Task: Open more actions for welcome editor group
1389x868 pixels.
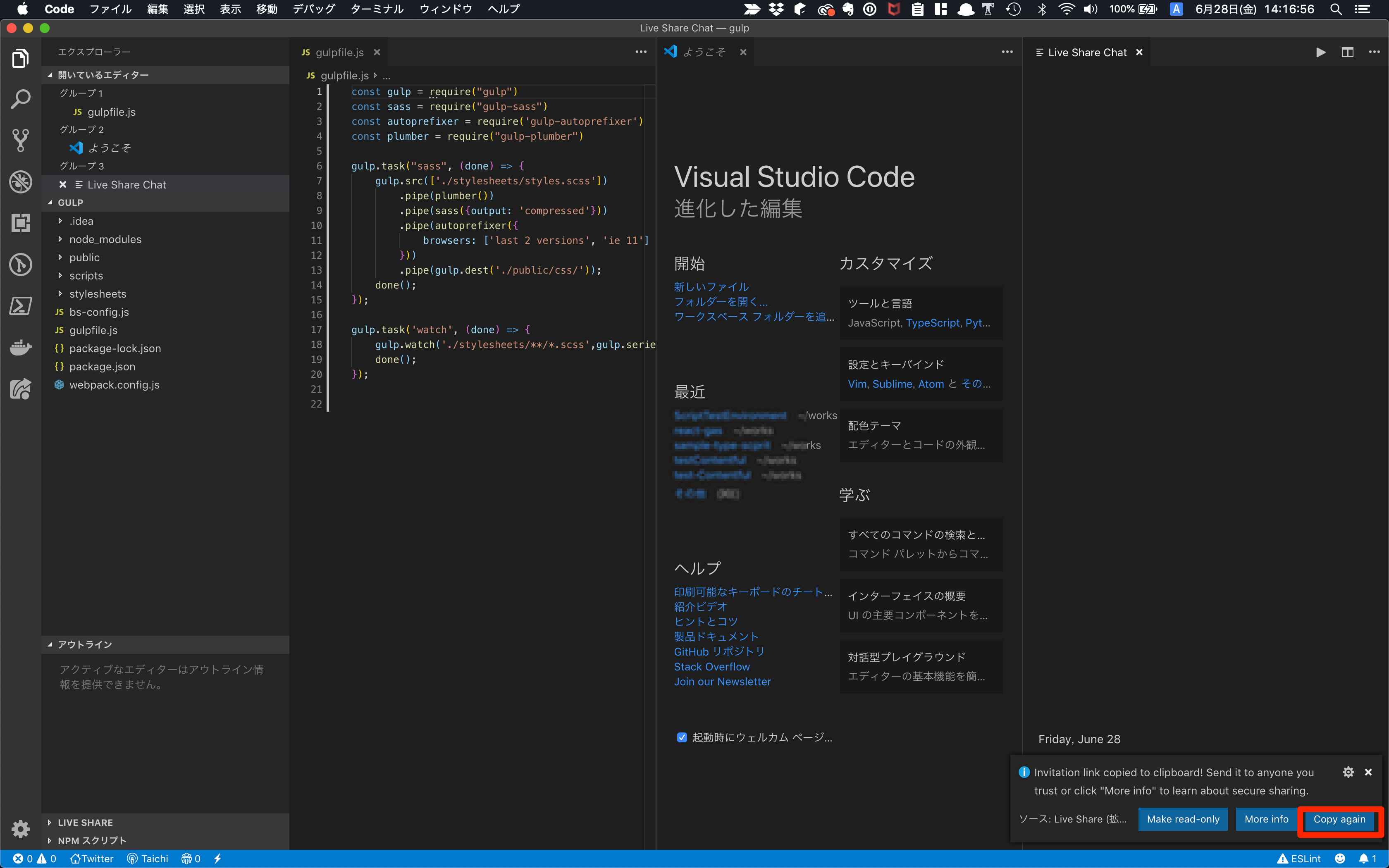Action: pyautogui.click(x=1007, y=52)
